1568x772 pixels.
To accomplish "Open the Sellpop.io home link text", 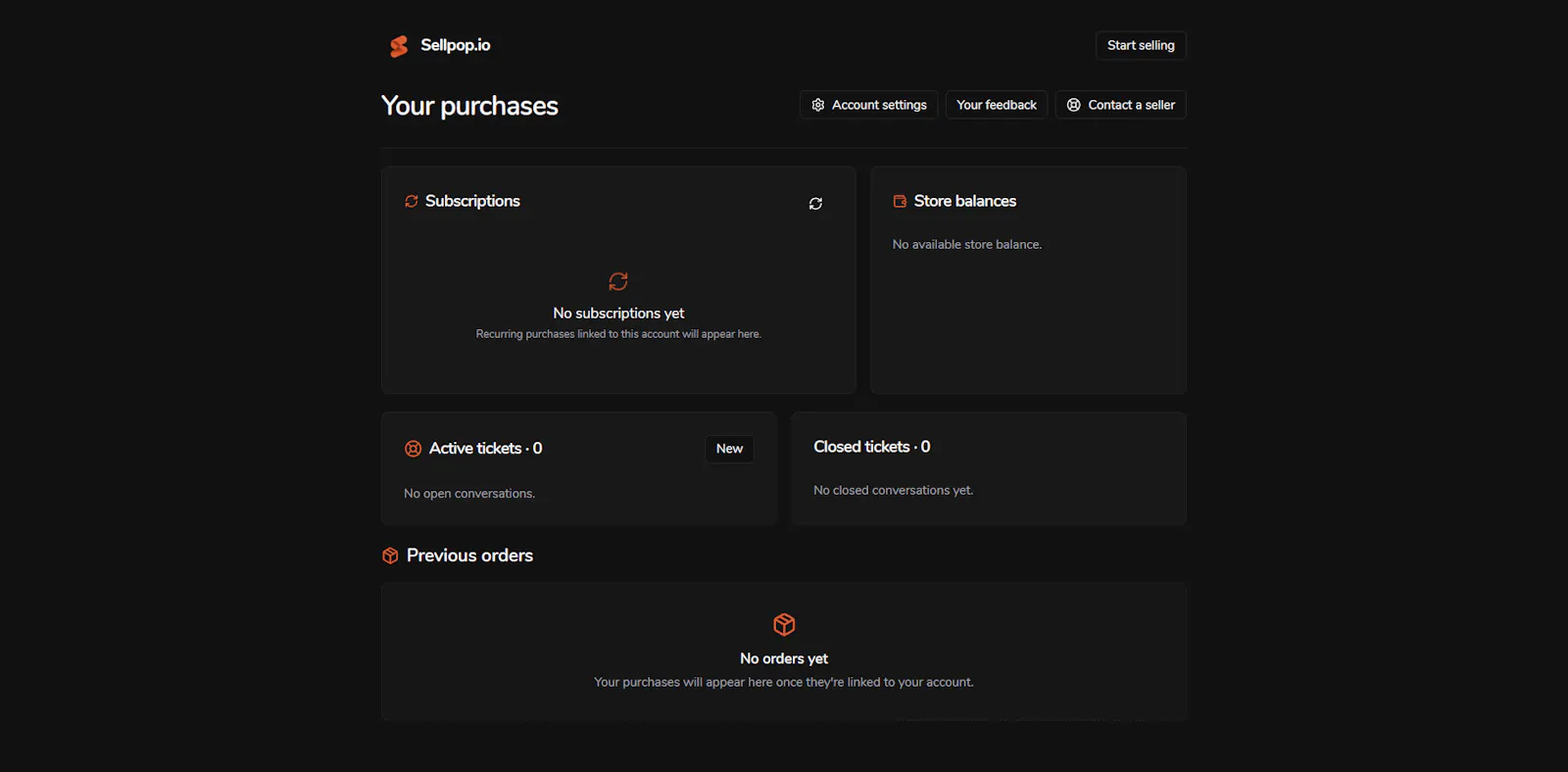I will click(456, 45).
